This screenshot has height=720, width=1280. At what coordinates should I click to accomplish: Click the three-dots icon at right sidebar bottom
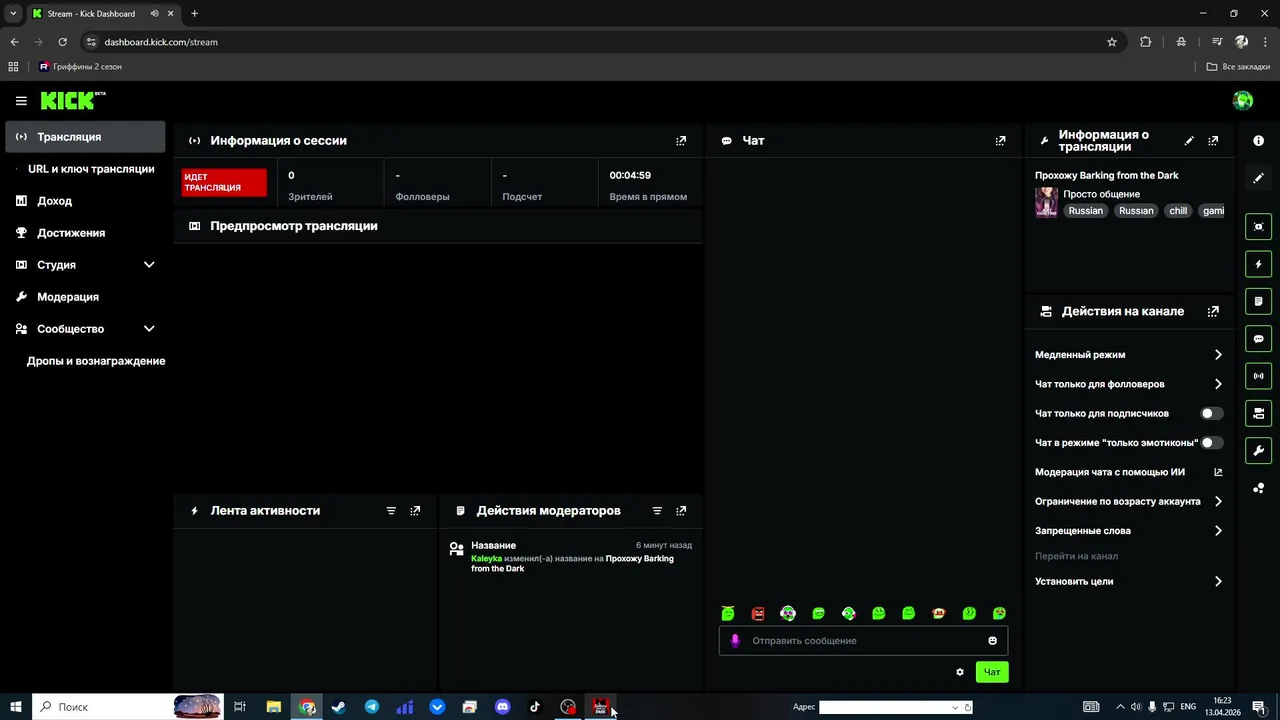point(1259,488)
